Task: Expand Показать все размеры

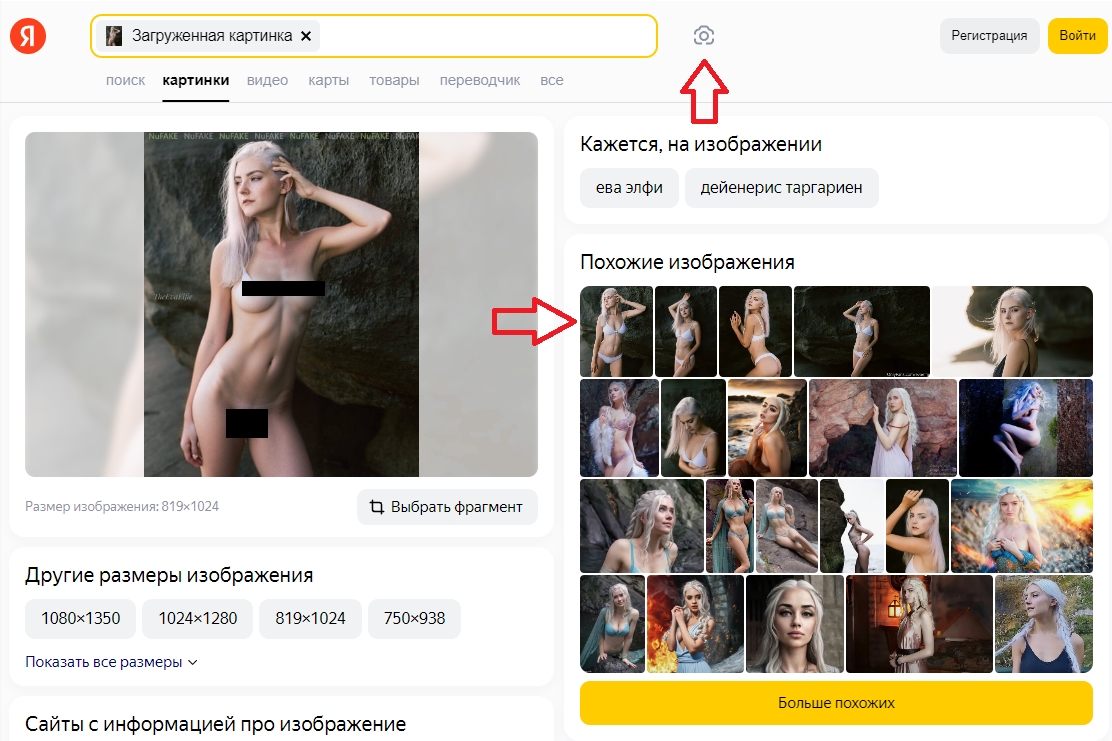Action: click(x=111, y=662)
